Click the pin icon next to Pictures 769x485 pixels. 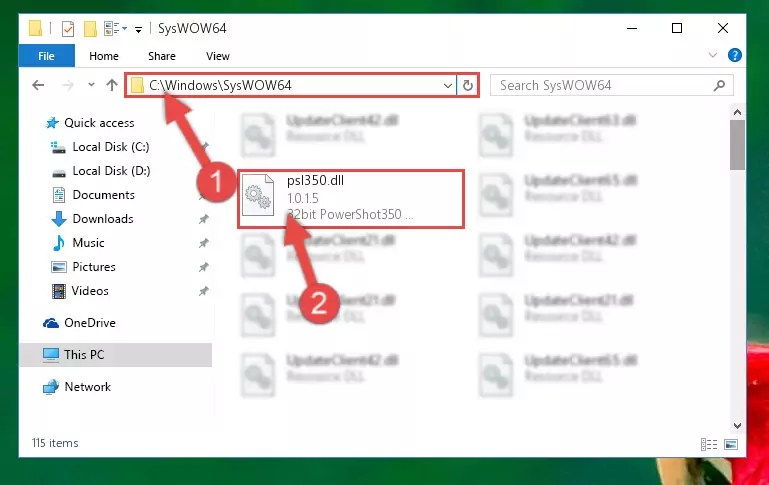click(204, 267)
